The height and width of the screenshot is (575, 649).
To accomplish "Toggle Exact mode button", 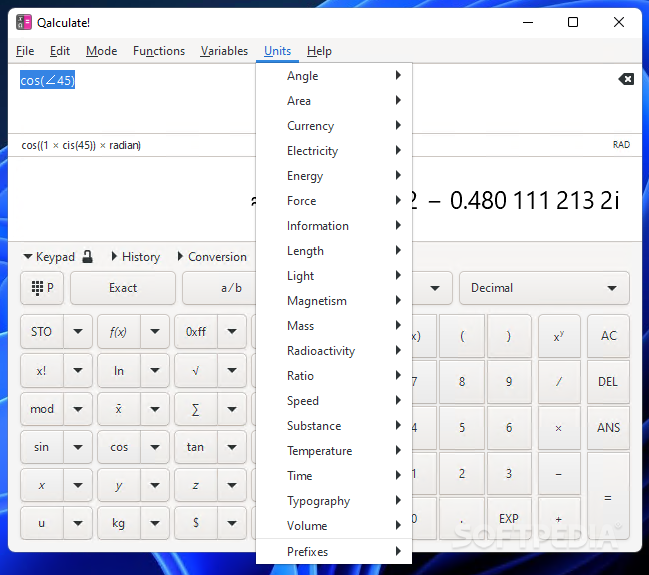I will pyautogui.click(x=123, y=288).
